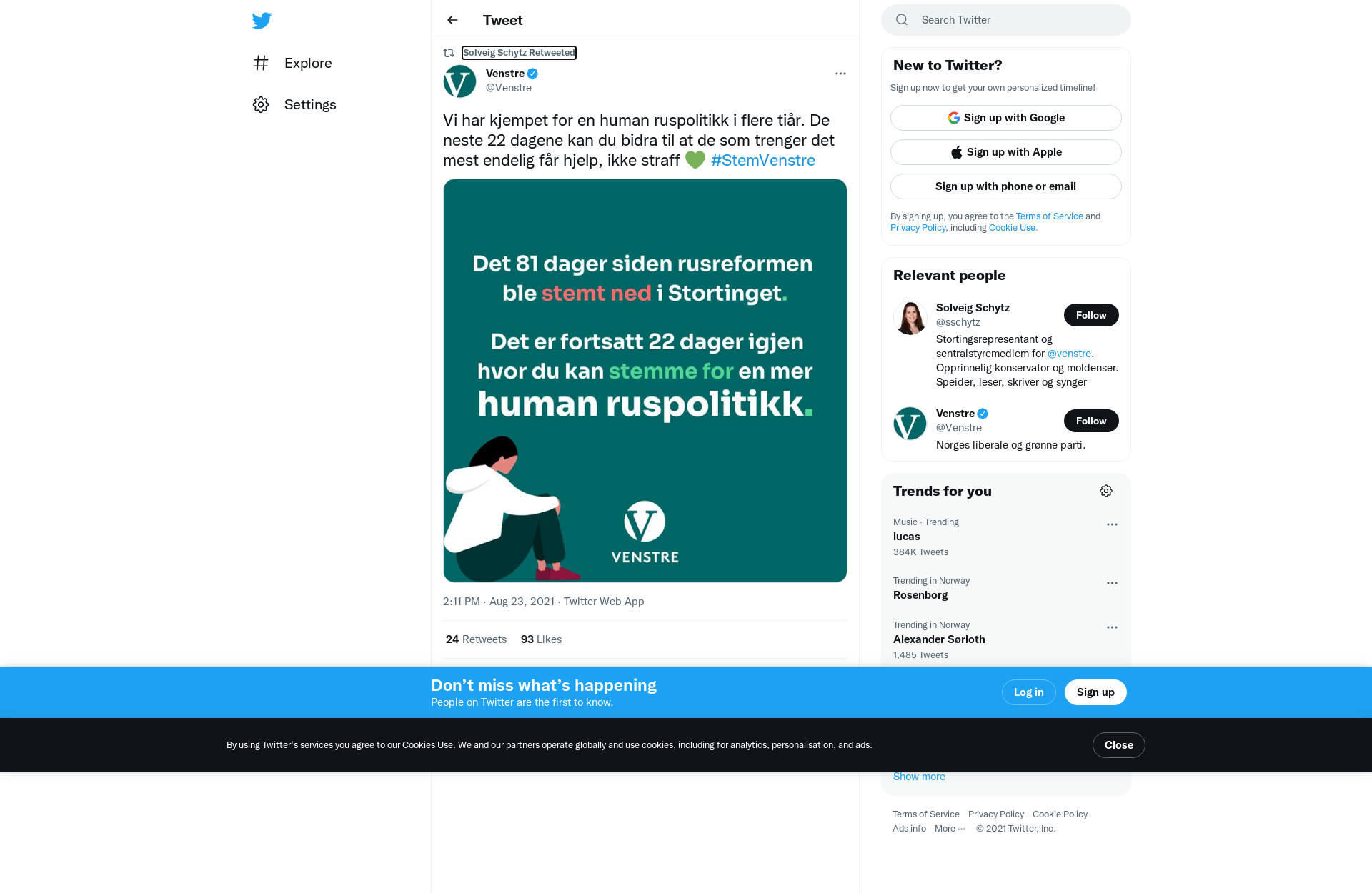Click Solveig Schytz profile photo
This screenshot has width=1372, height=893.
[910, 318]
